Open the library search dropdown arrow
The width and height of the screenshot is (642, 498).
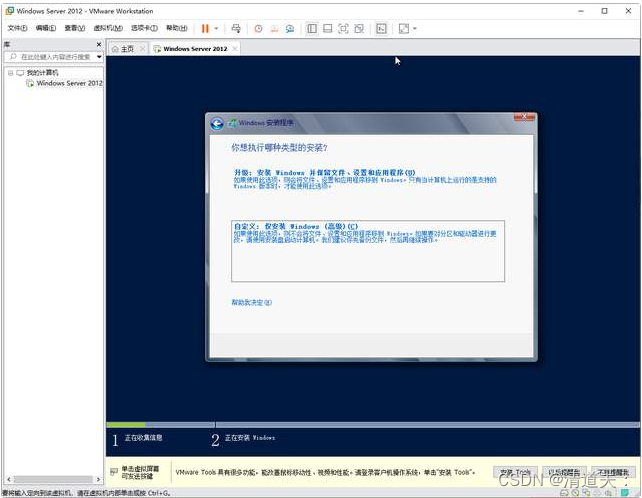(x=99, y=57)
